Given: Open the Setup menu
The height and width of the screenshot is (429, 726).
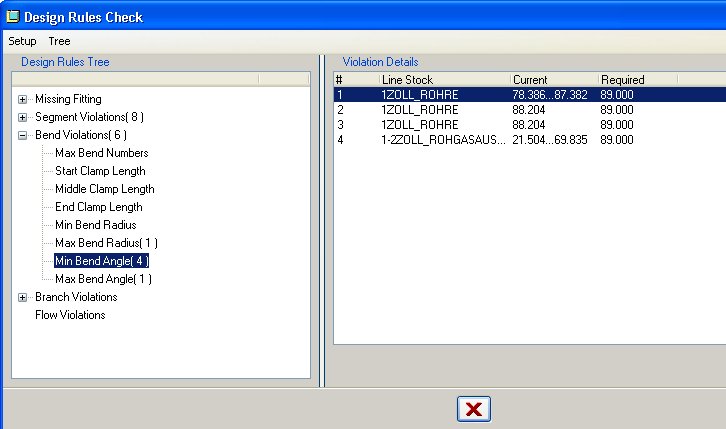Looking at the screenshot, I should [22, 41].
